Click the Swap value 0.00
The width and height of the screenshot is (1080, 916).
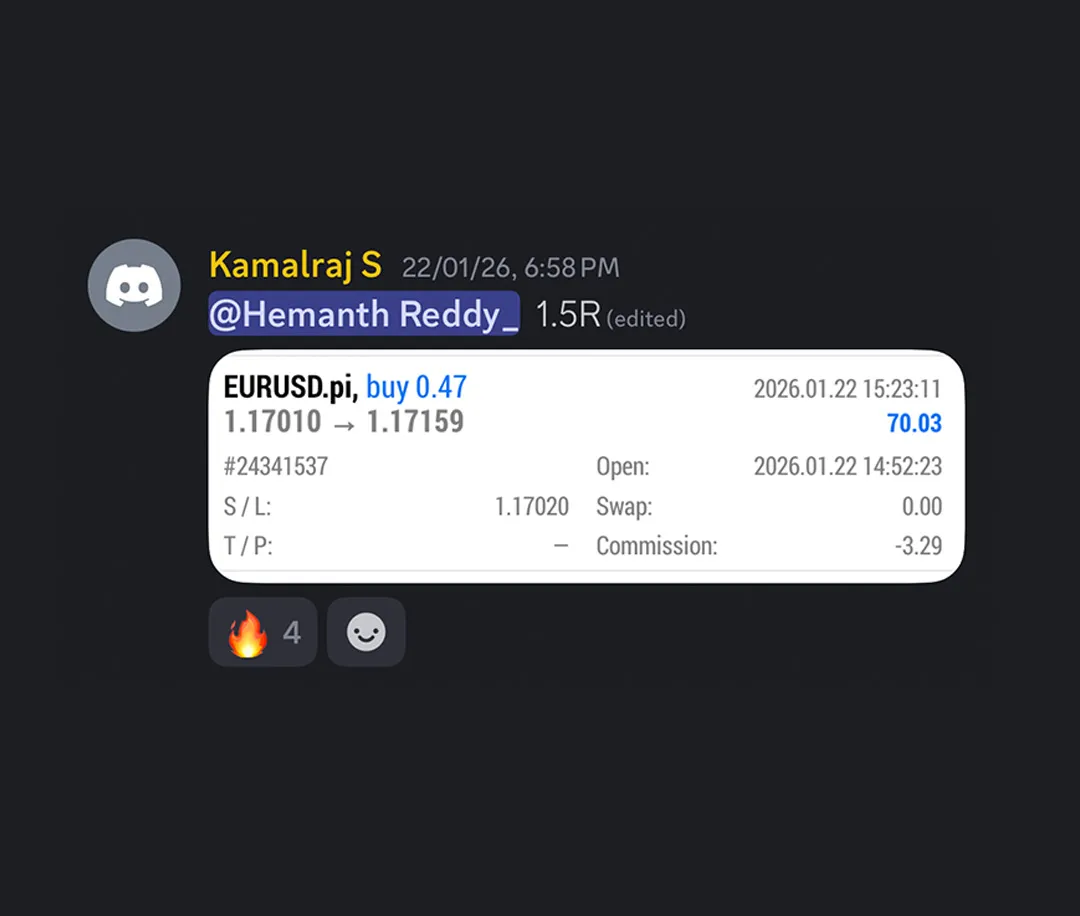click(x=922, y=506)
